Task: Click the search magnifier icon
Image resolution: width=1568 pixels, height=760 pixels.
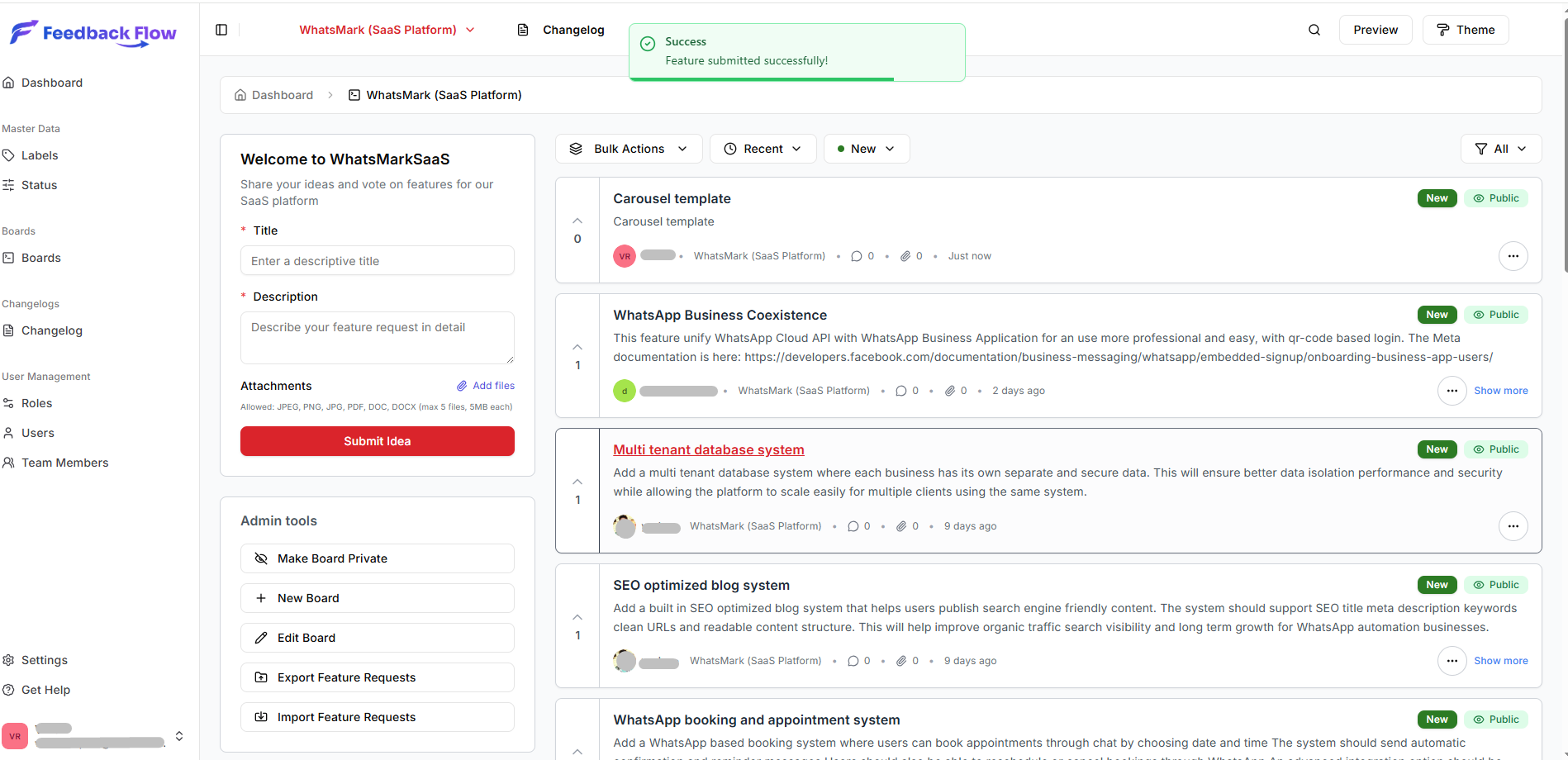Action: pyautogui.click(x=1314, y=30)
